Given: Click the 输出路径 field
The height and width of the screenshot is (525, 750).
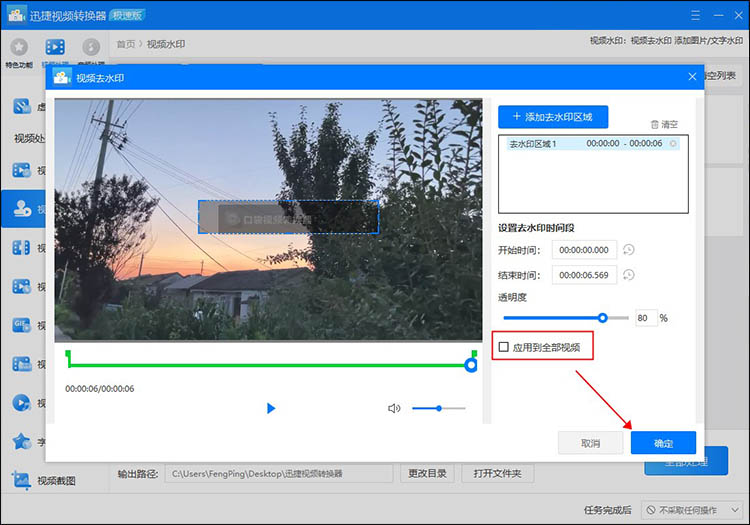Looking at the screenshot, I should 279,473.
